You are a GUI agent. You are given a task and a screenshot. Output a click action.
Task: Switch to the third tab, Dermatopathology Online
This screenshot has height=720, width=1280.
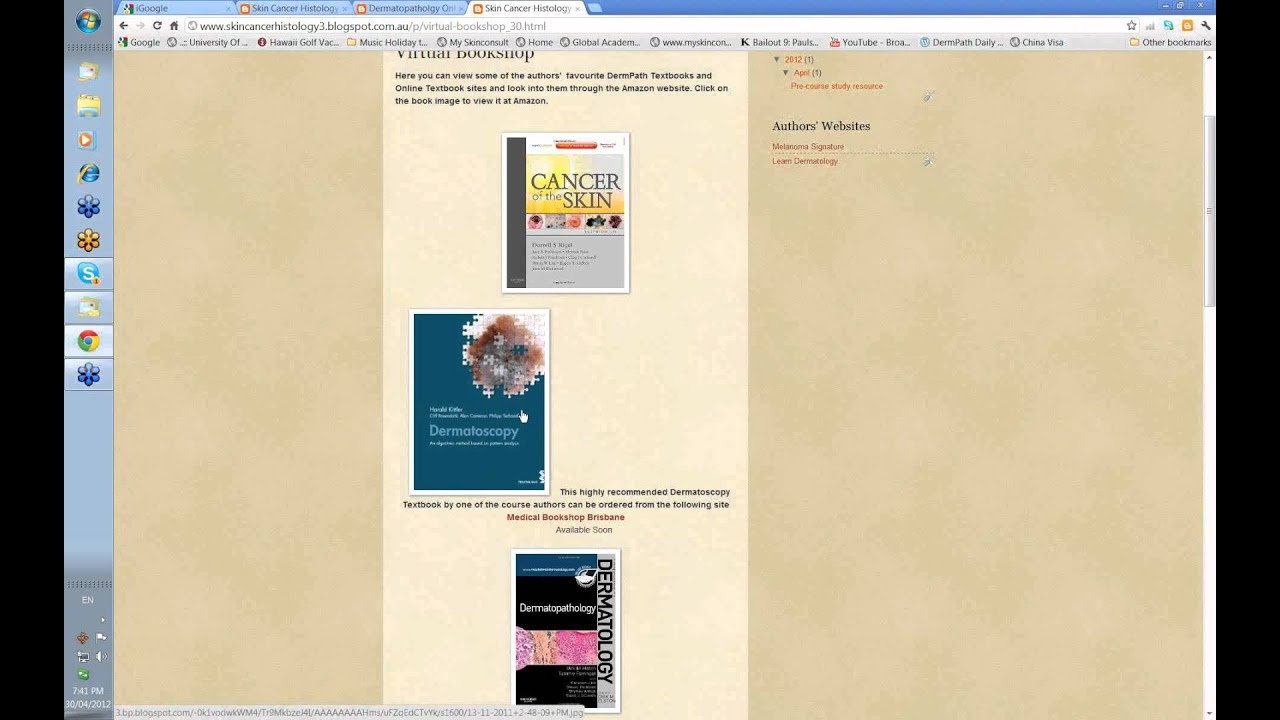[x=410, y=8]
